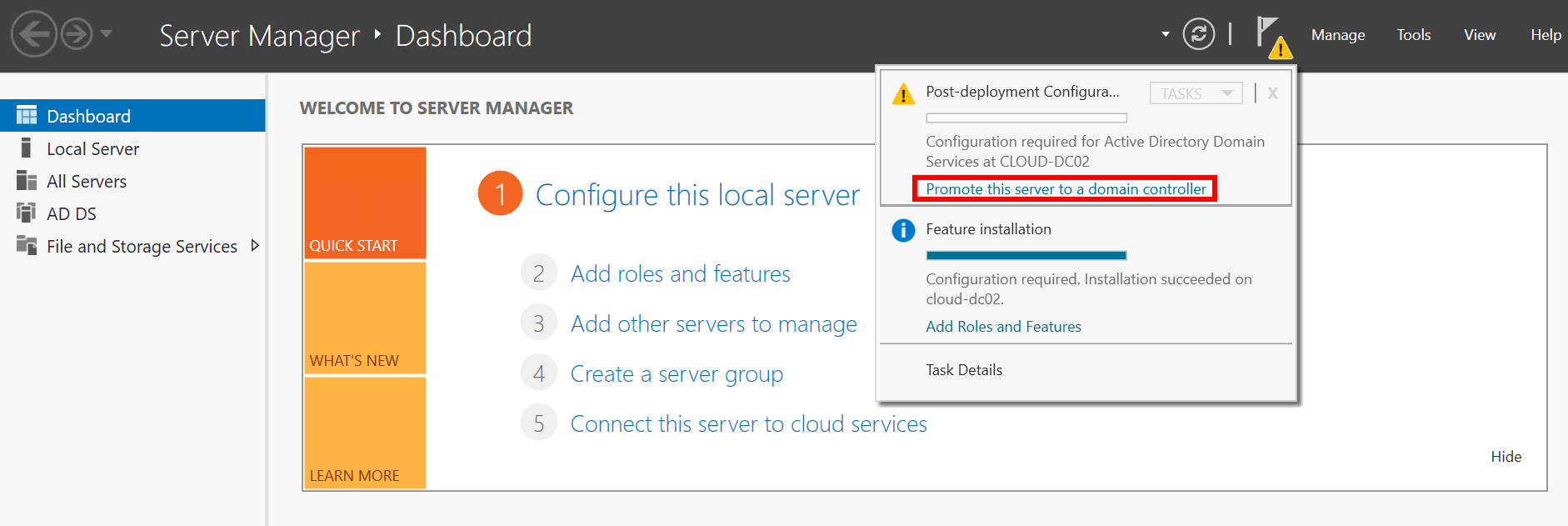This screenshot has height=526, width=1568.
Task: Click the Post-deployment Configuration progress bar
Action: pyautogui.click(x=1026, y=118)
